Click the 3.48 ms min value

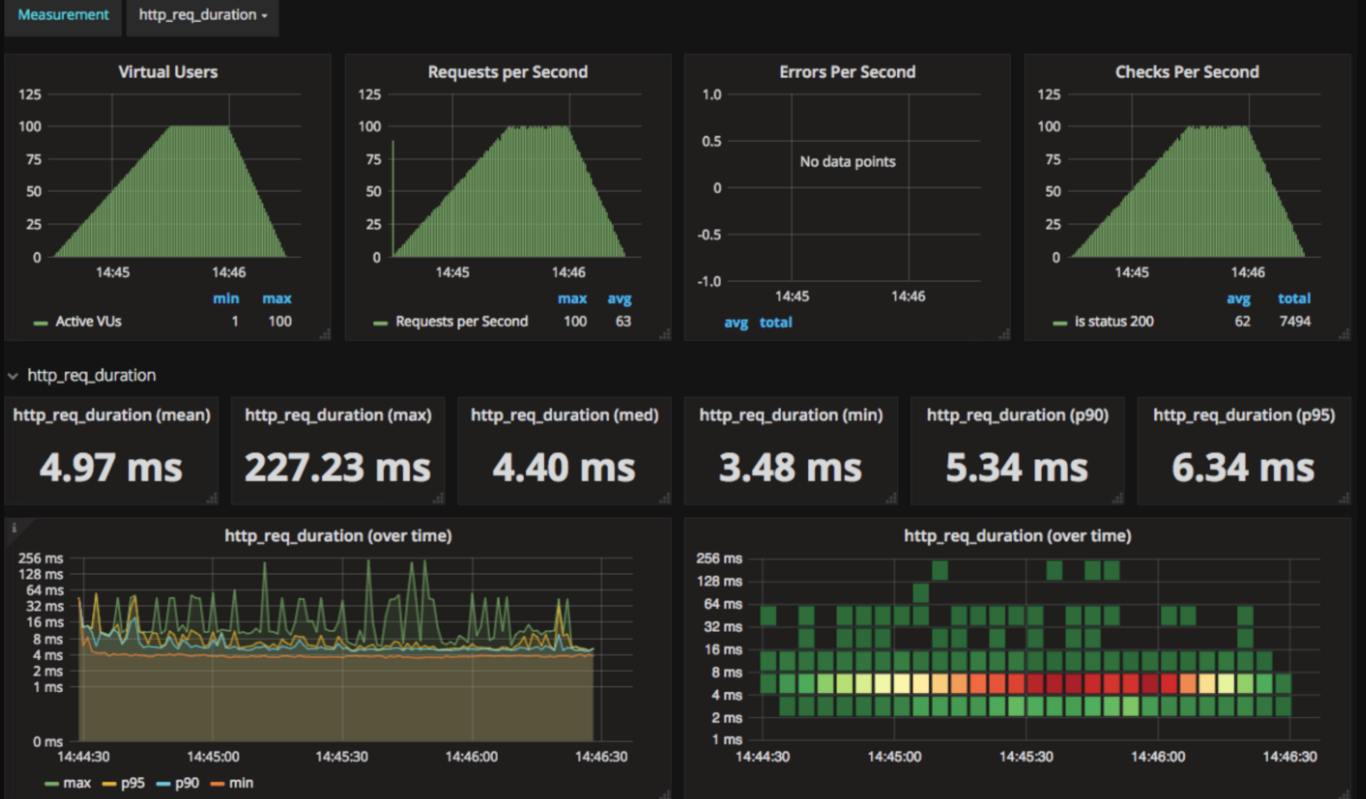click(791, 467)
